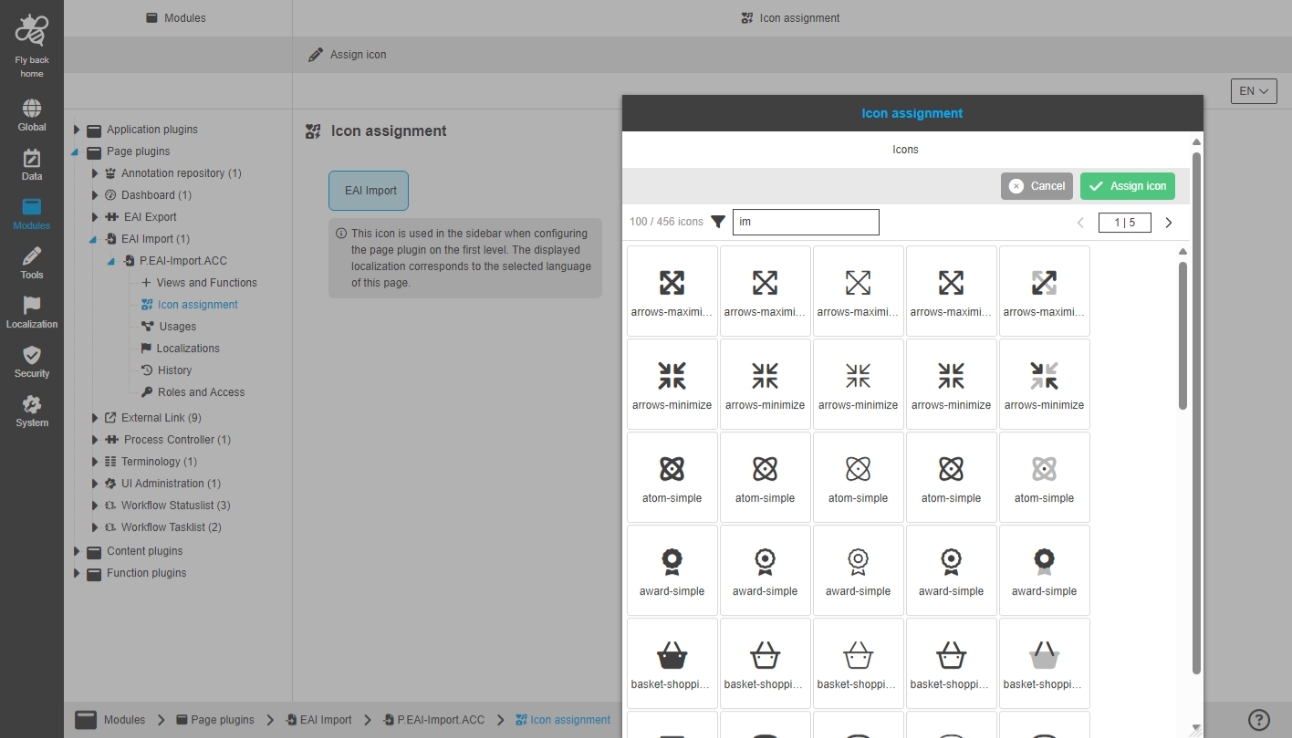This screenshot has width=1292, height=738.
Task: Select EAI Export in the tree
Action: [141, 218]
